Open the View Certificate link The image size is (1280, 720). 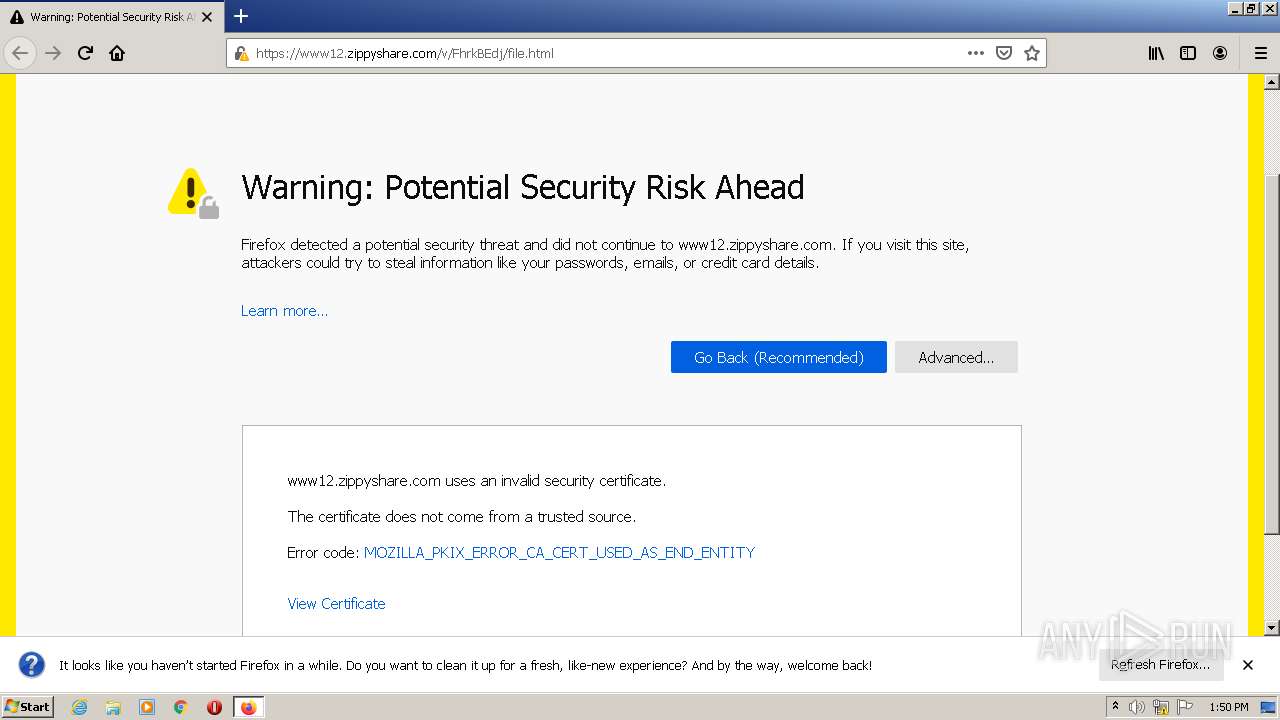pyautogui.click(x=336, y=604)
